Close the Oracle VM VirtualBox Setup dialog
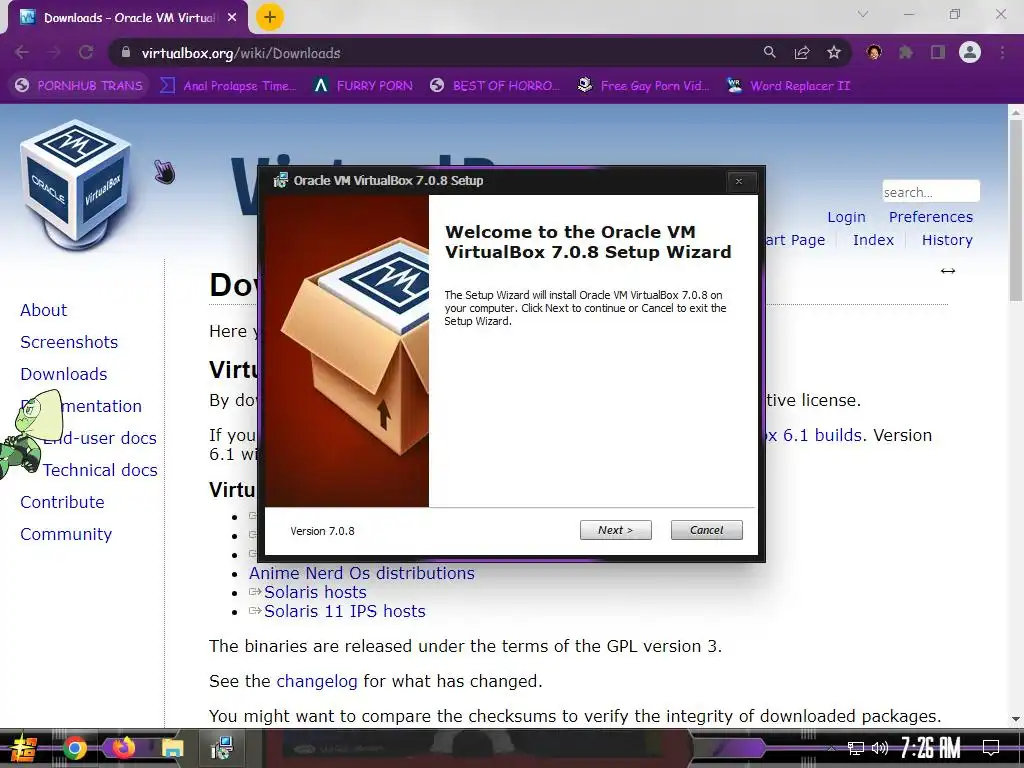Screen dimensions: 1024x768 tap(739, 182)
